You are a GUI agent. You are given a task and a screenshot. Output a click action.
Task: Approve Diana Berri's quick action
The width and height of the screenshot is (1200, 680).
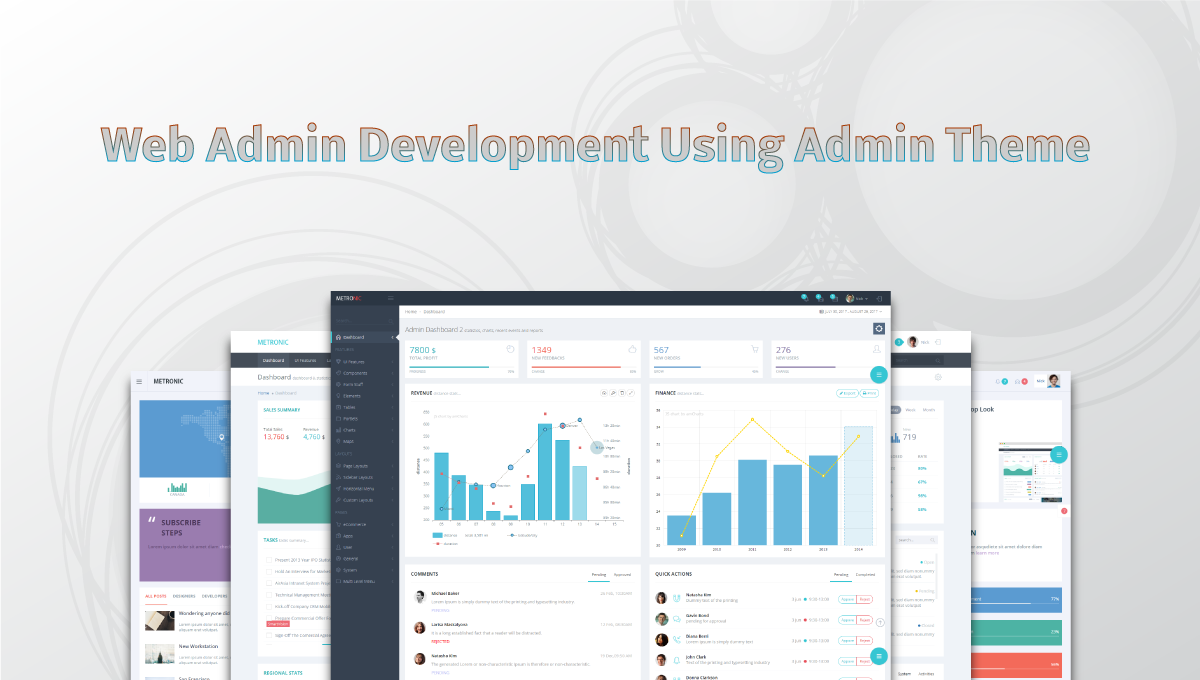point(847,640)
